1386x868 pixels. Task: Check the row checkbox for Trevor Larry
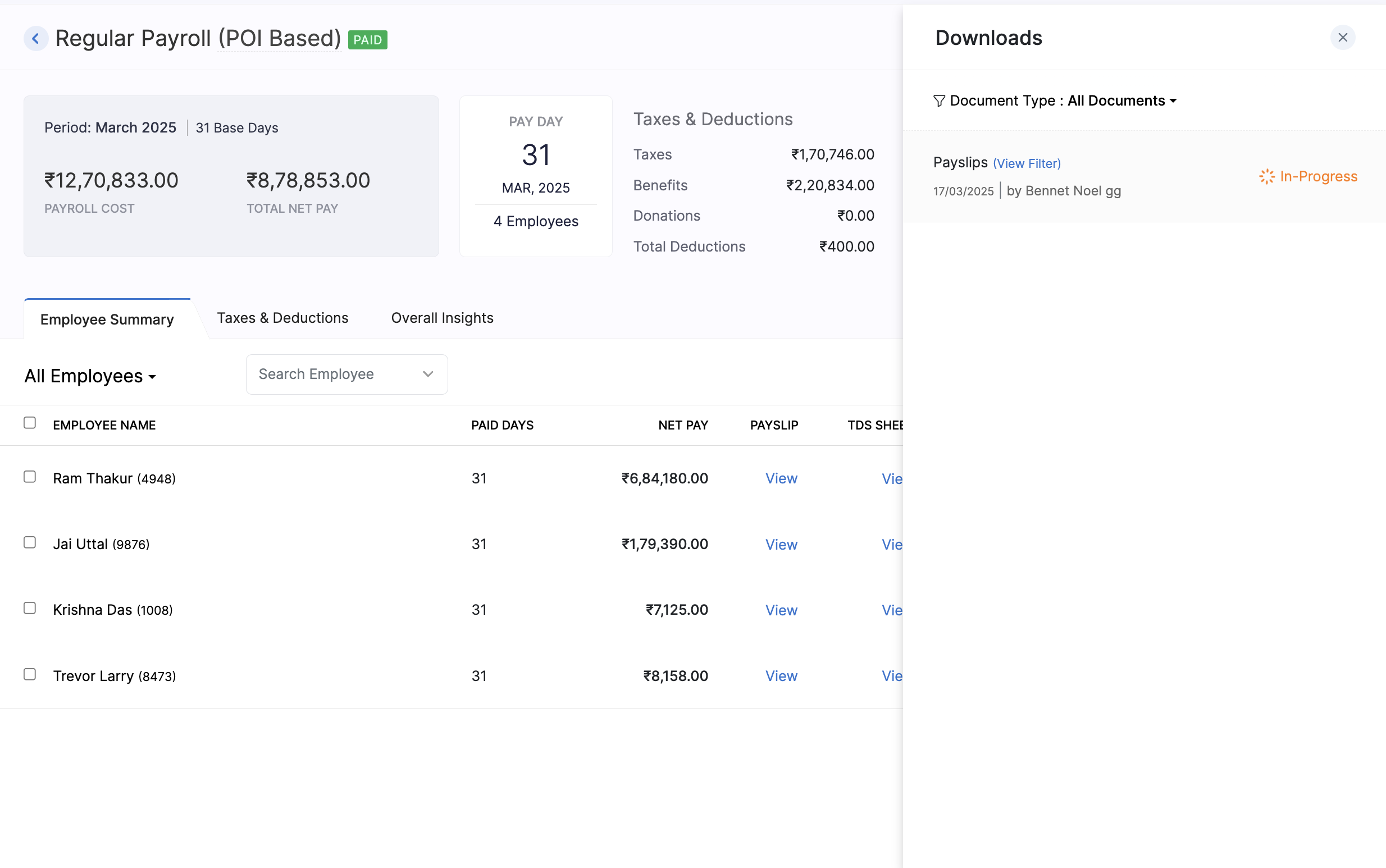coord(30,674)
